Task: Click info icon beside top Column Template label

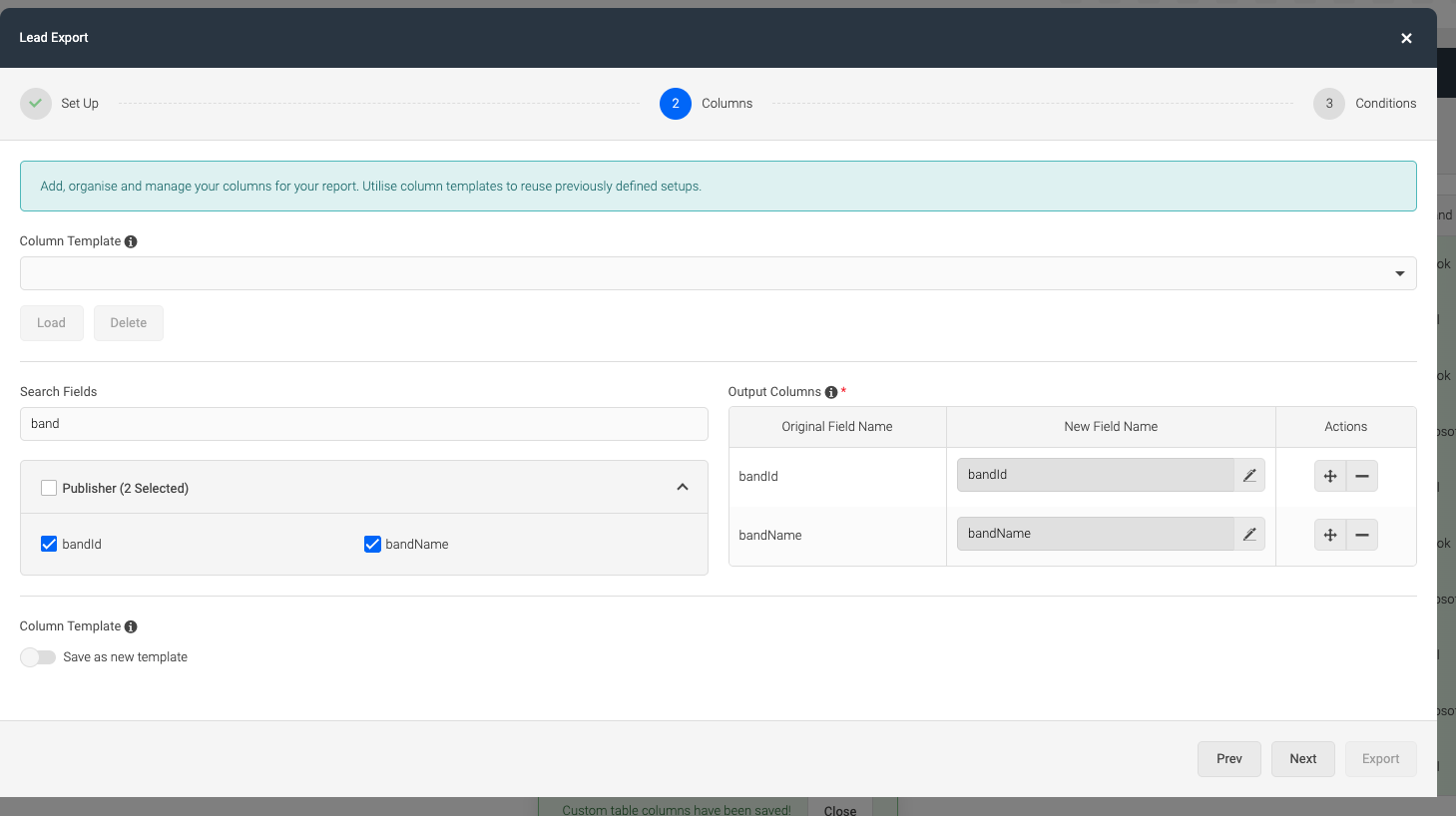Action: click(x=131, y=241)
